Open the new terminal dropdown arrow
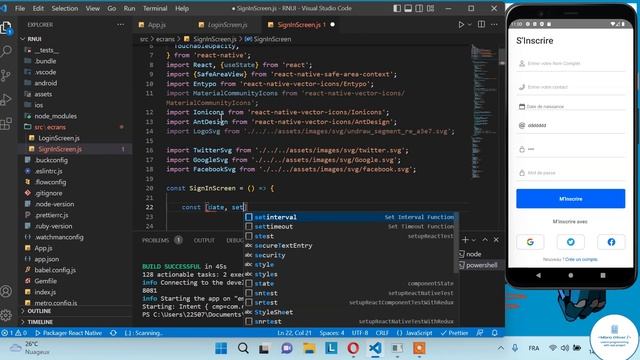This screenshot has height=360, width=640. [x=473, y=240]
